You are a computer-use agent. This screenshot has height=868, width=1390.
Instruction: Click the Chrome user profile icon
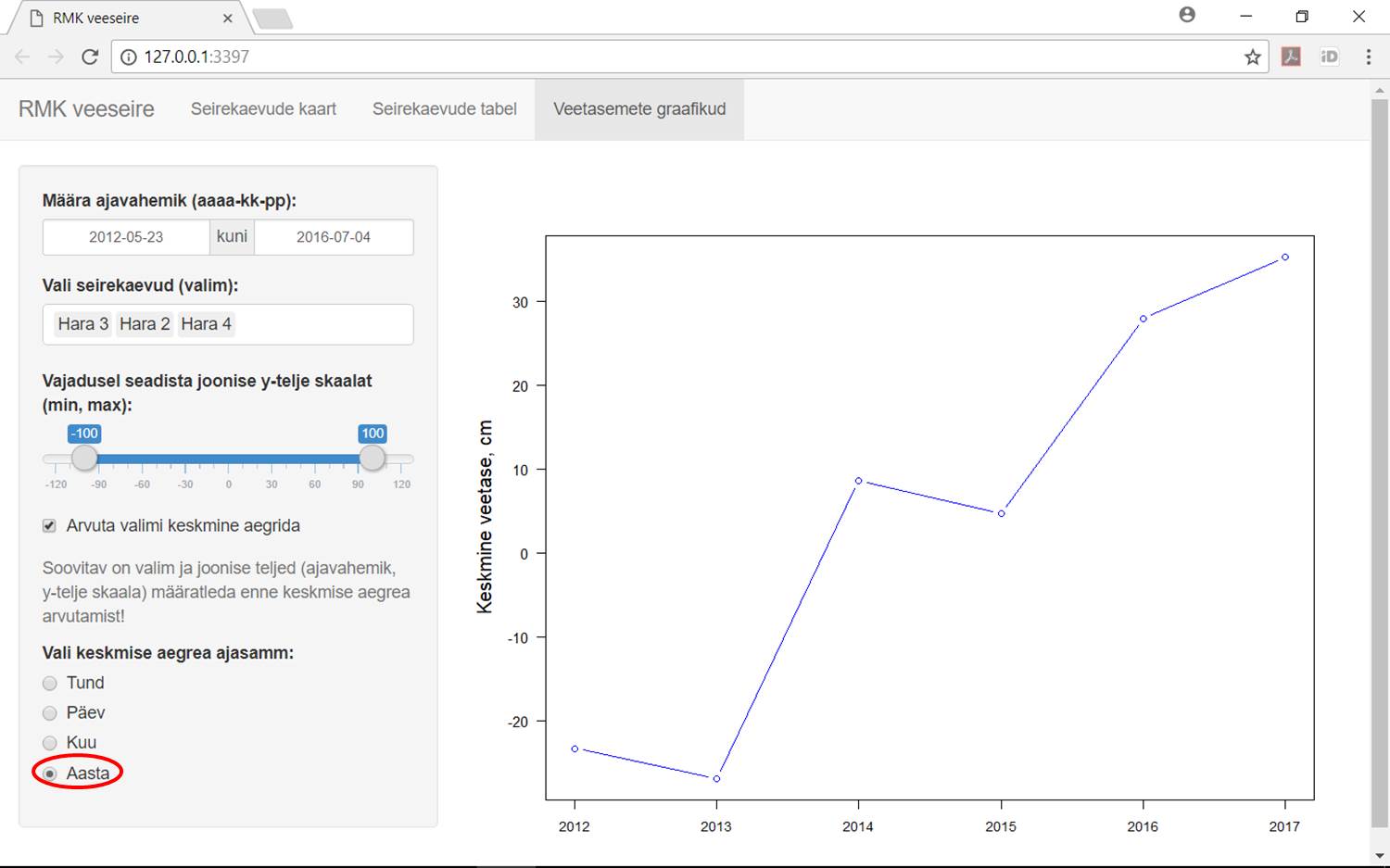[x=1187, y=15]
